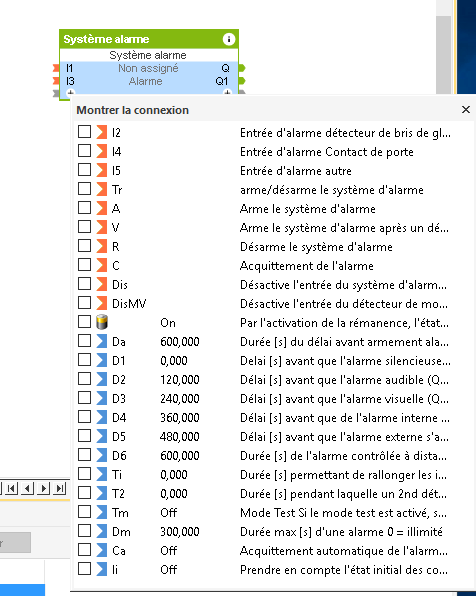The image size is (476, 596).
Task: Enable the I5 connection checkbox
Action: click(84, 170)
